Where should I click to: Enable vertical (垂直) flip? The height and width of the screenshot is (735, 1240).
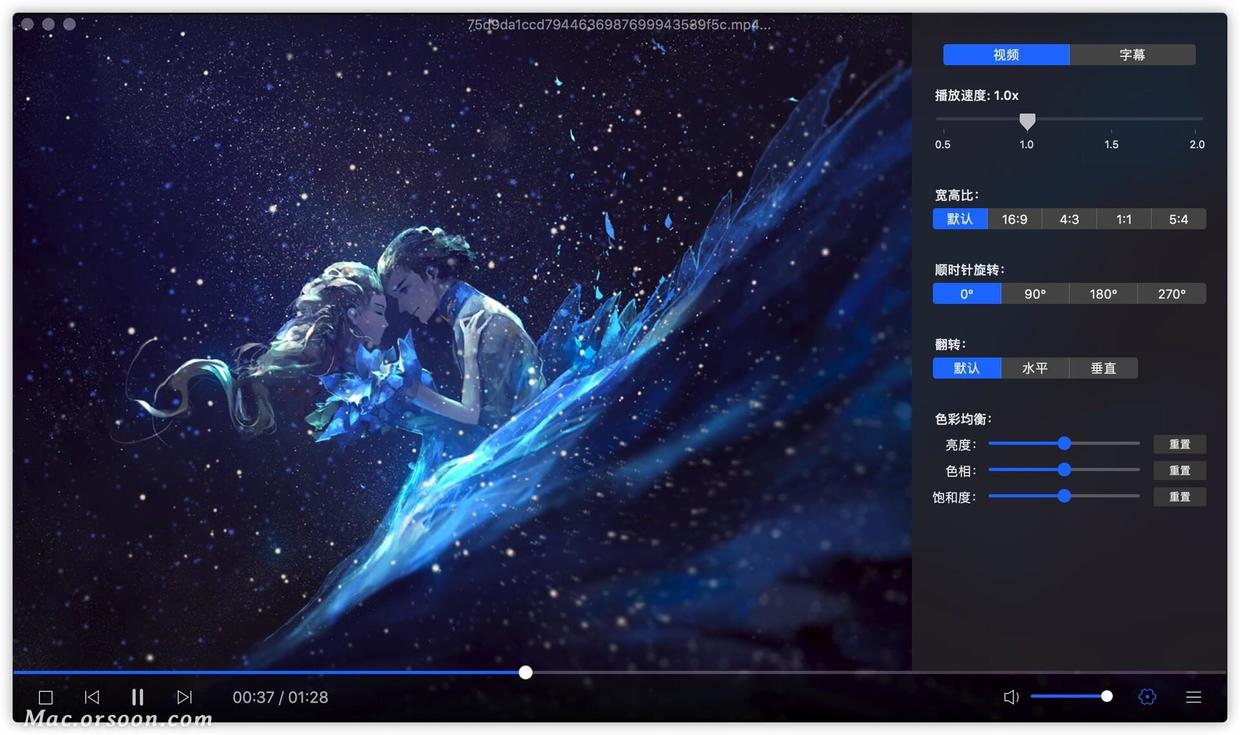(1103, 367)
